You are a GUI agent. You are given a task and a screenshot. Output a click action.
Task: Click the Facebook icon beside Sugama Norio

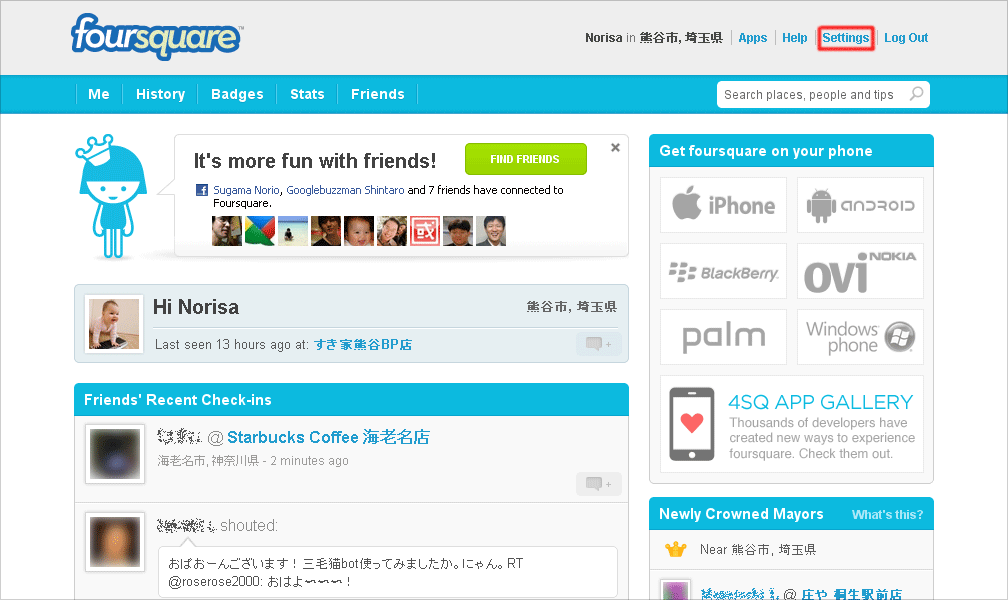pos(202,190)
